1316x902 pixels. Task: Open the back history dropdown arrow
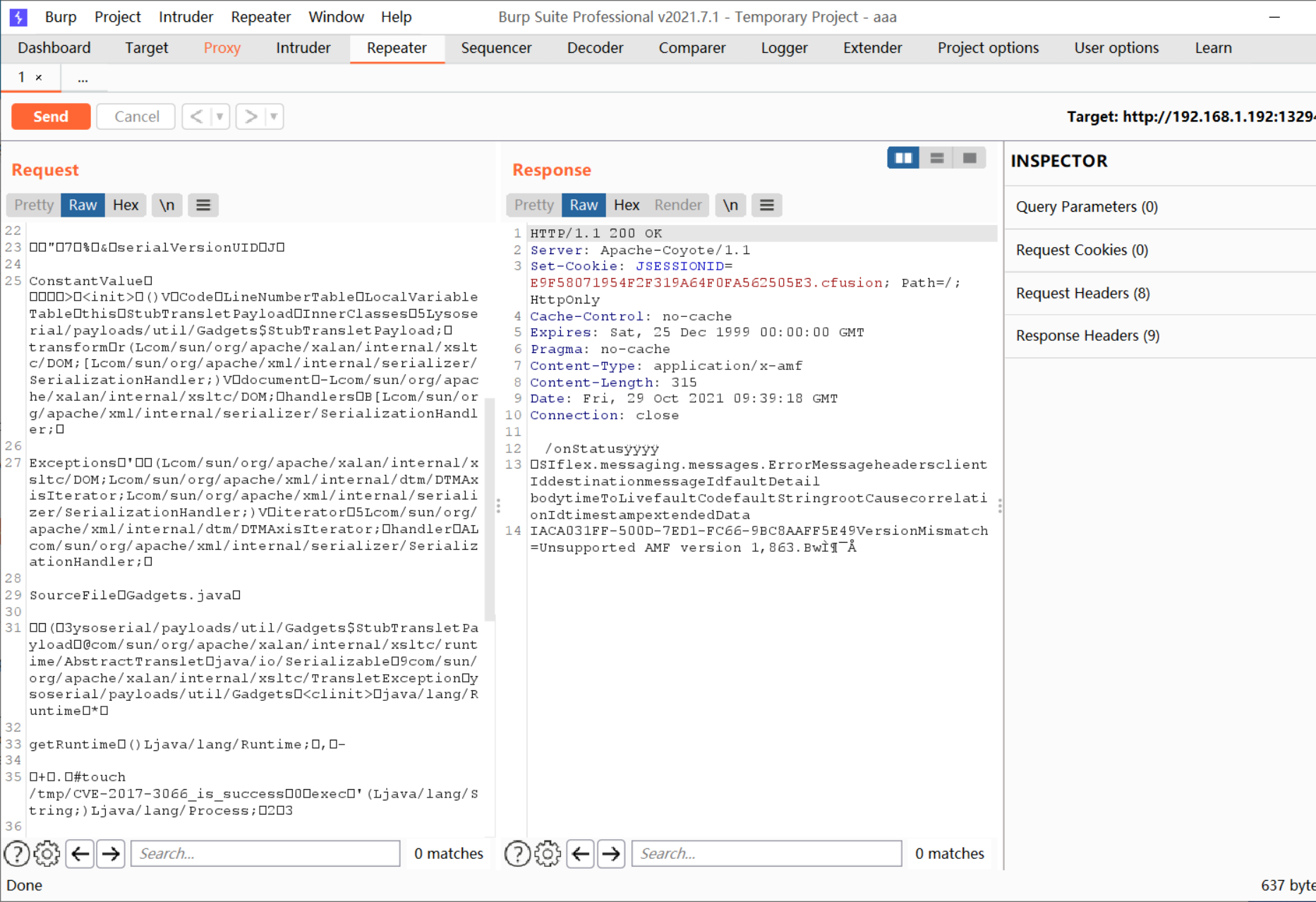pos(220,116)
